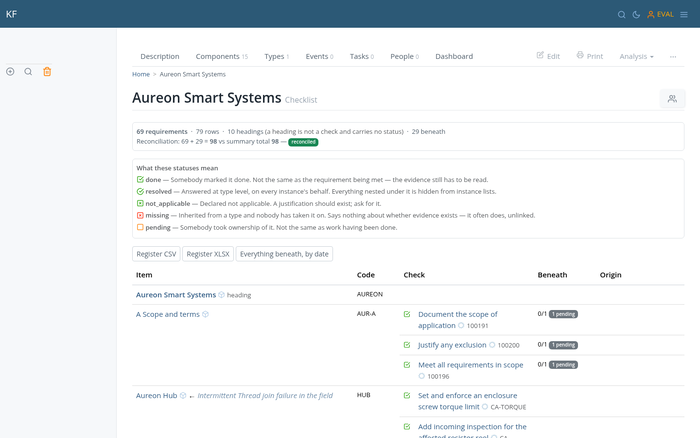Click the Origin column header

click(610, 275)
